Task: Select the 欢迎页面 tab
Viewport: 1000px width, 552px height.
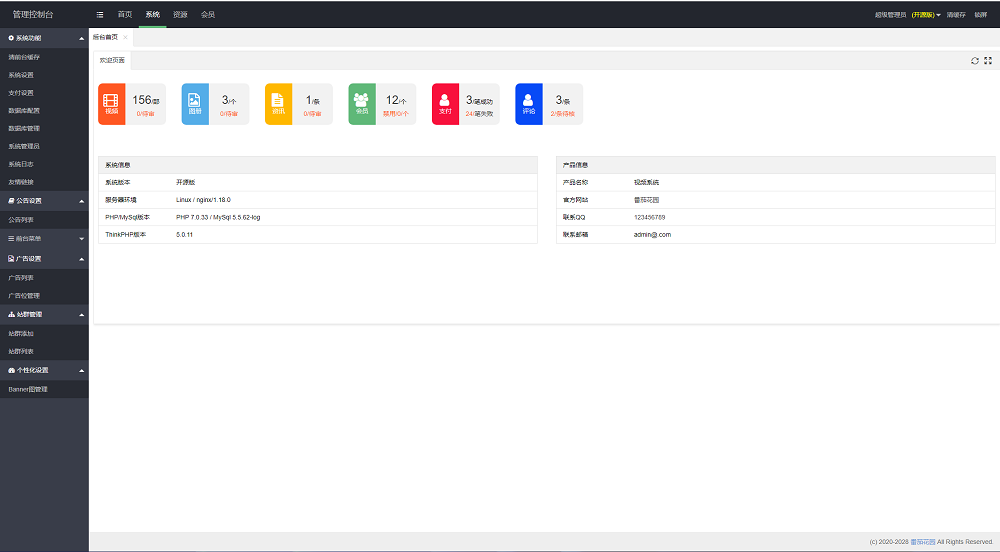Action: [112, 60]
